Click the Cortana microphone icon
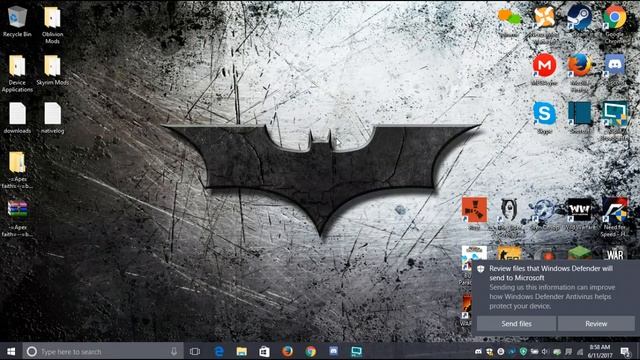The height and width of the screenshot is (360, 640). (x=174, y=351)
